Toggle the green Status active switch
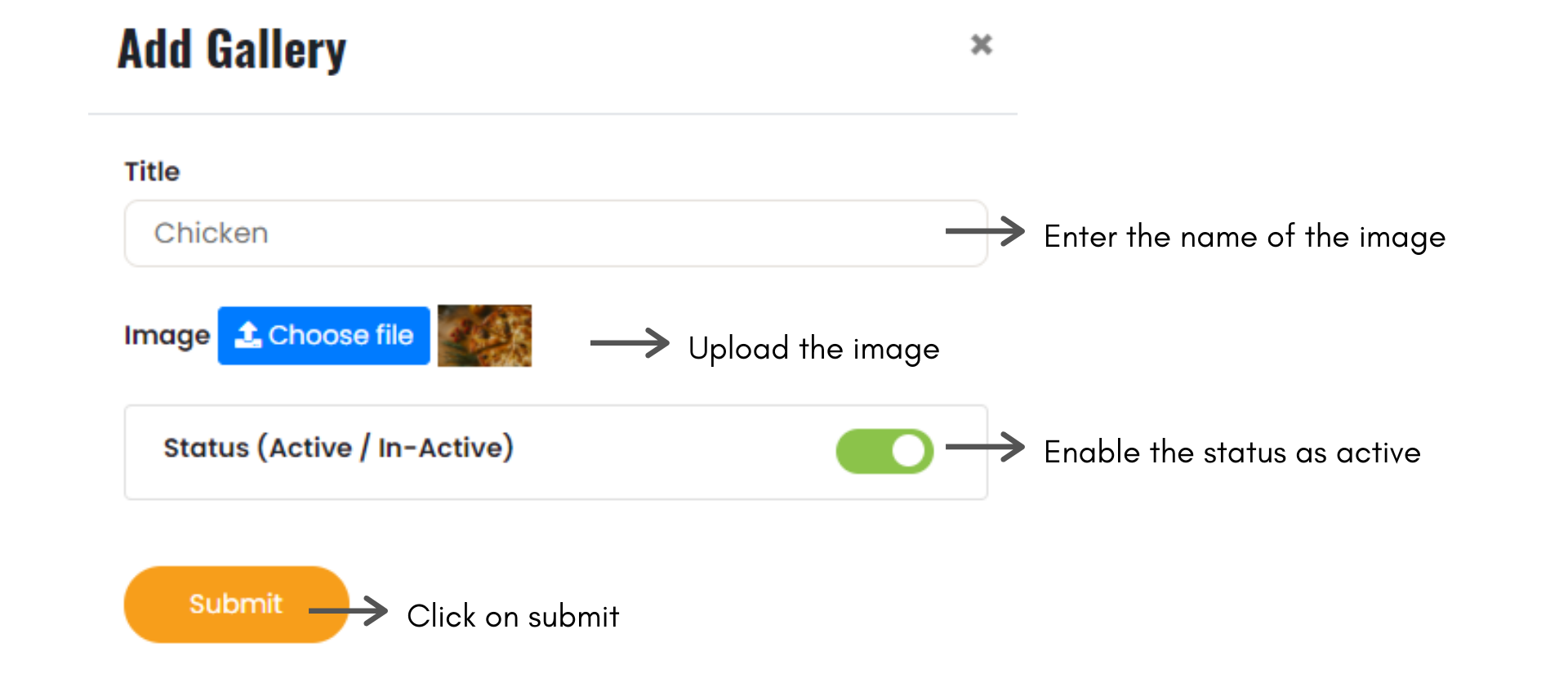 [x=884, y=451]
